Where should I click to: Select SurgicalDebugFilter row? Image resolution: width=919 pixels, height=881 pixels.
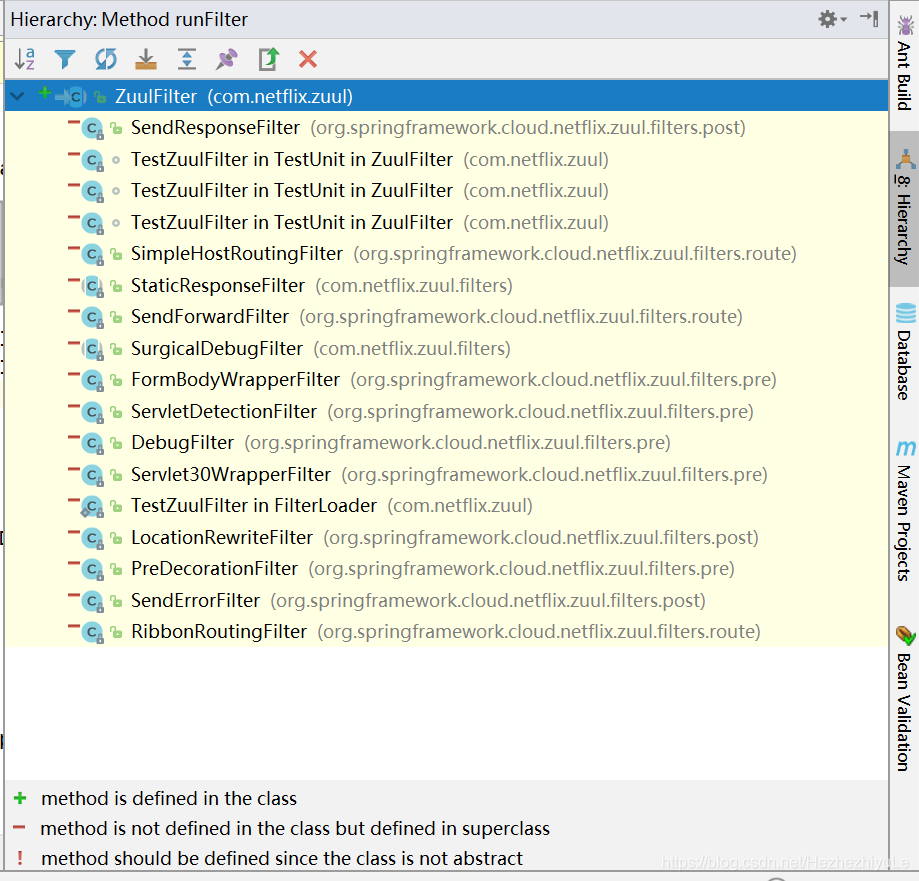tap(447, 348)
